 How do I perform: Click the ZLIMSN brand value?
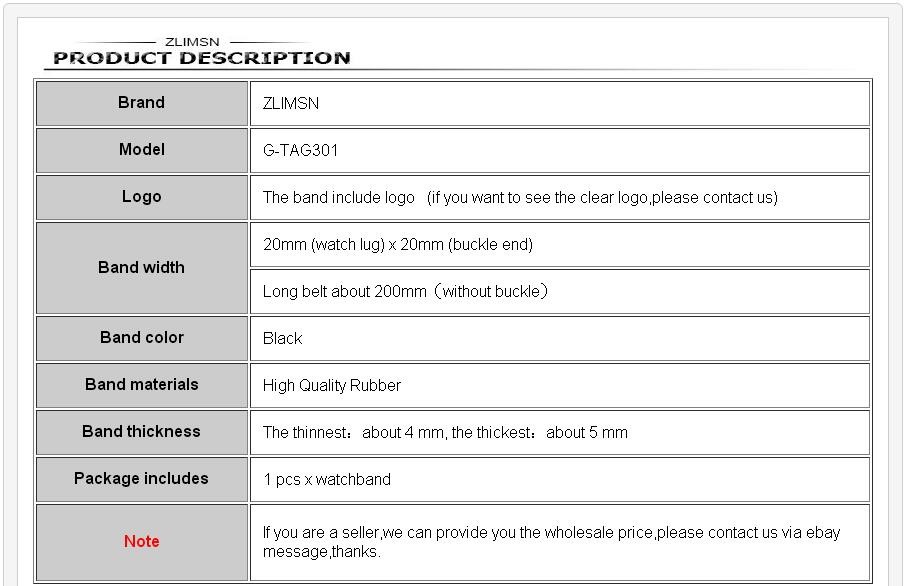291,104
